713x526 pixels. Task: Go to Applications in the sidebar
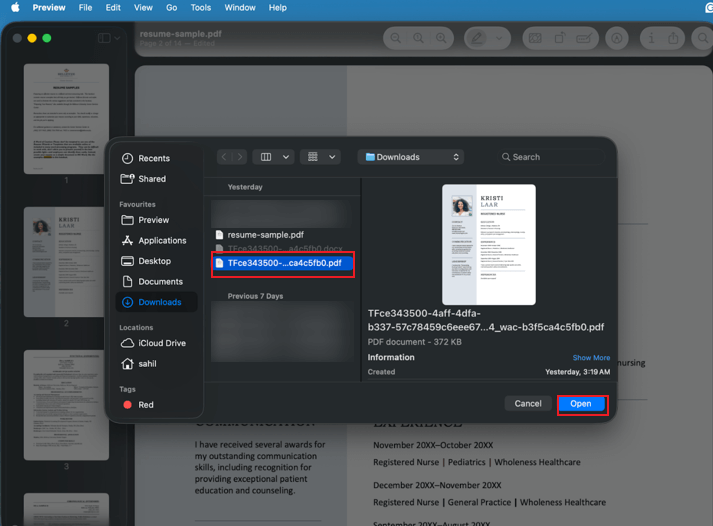tap(155, 240)
